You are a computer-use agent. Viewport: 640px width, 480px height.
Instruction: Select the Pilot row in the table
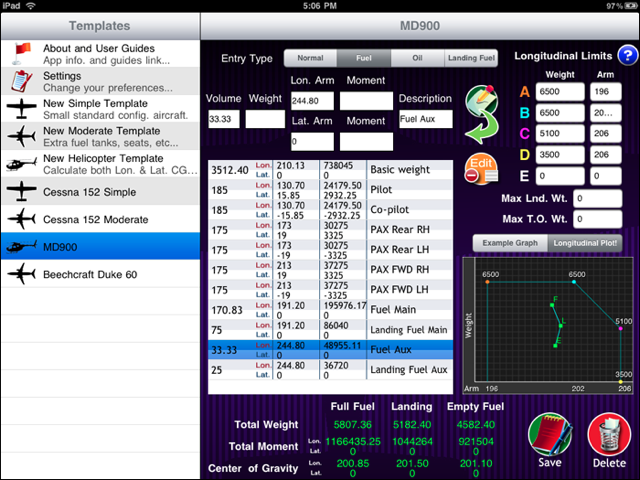point(330,188)
